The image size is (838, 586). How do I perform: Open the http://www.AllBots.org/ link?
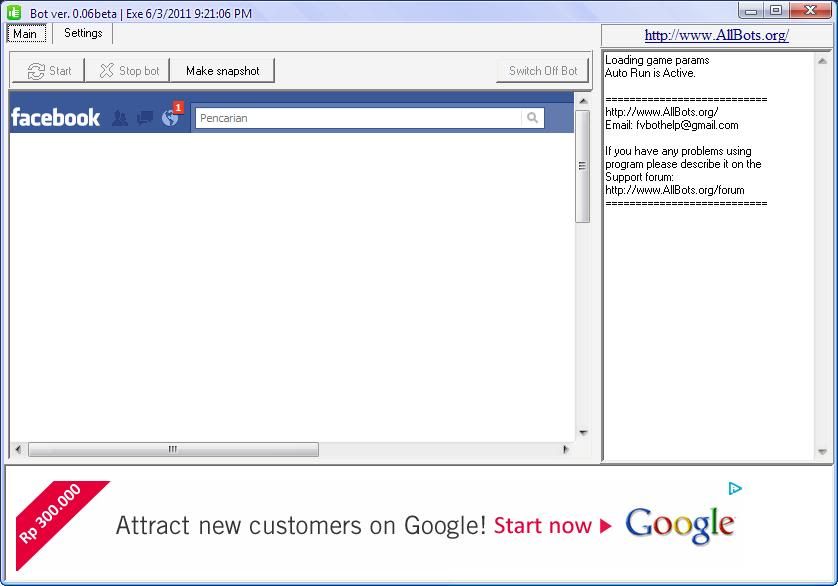coord(717,35)
